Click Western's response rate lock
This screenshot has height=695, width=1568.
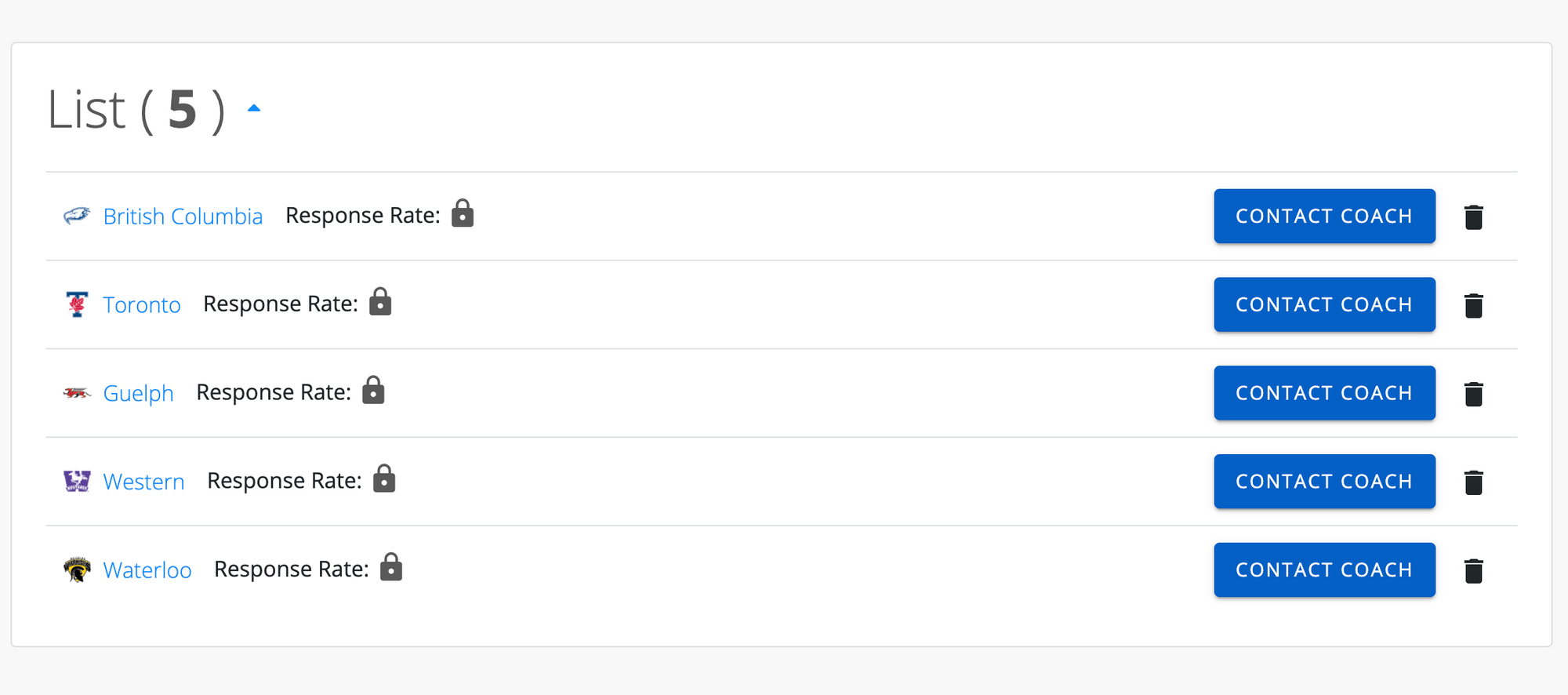pyautogui.click(x=384, y=479)
